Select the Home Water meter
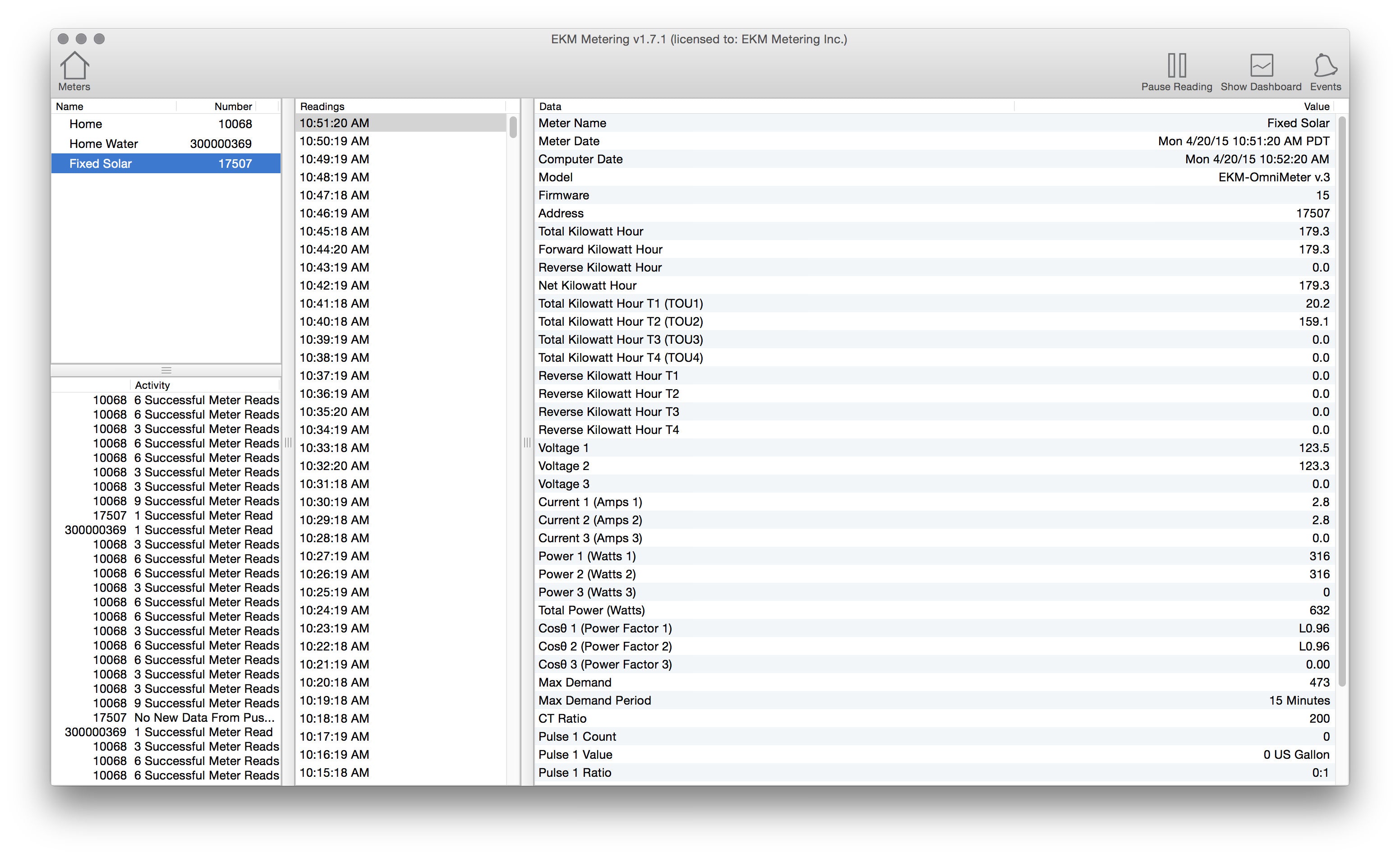 (166, 144)
